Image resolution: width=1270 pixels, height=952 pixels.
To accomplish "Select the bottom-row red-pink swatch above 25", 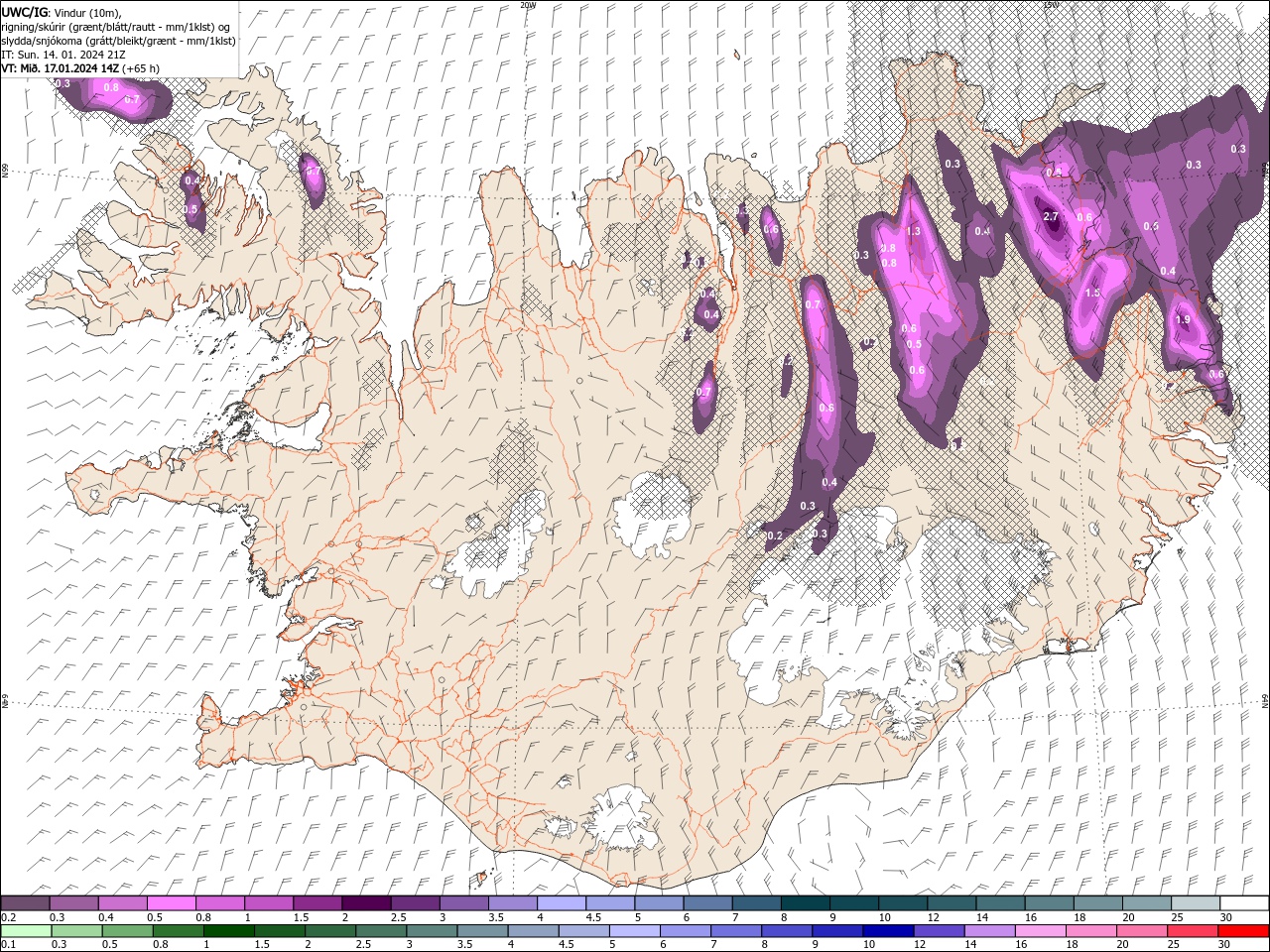I will (x=1192, y=931).
